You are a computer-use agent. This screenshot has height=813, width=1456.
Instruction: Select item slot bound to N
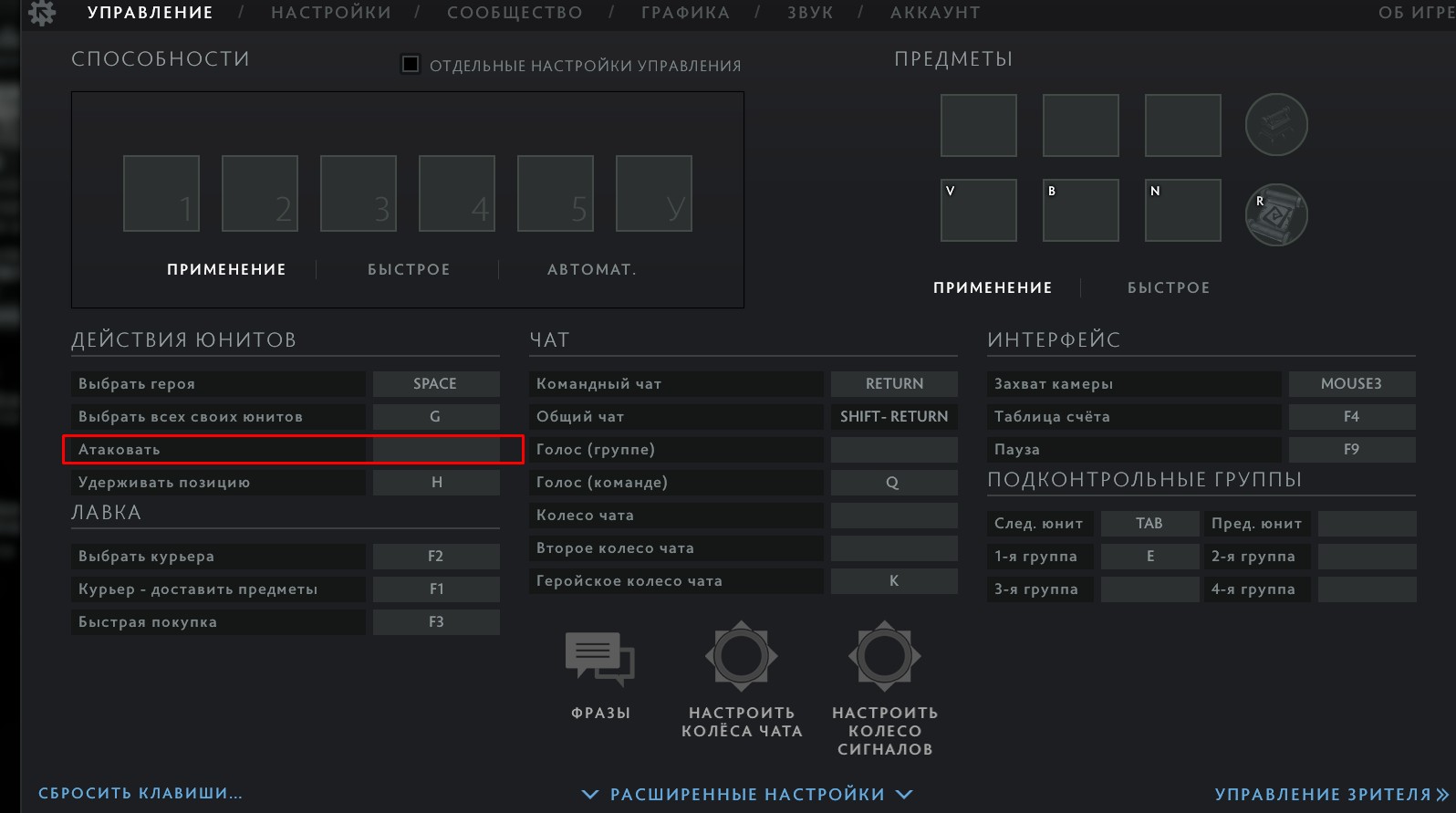(1183, 210)
